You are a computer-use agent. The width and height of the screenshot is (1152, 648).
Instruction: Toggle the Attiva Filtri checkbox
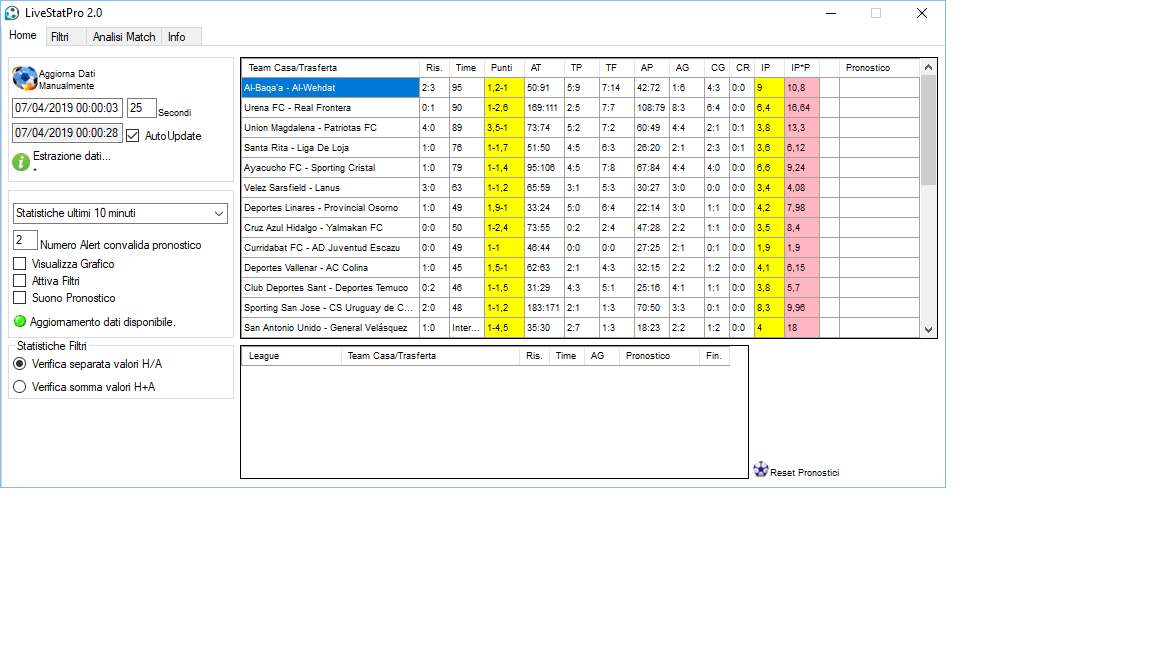point(20,281)
